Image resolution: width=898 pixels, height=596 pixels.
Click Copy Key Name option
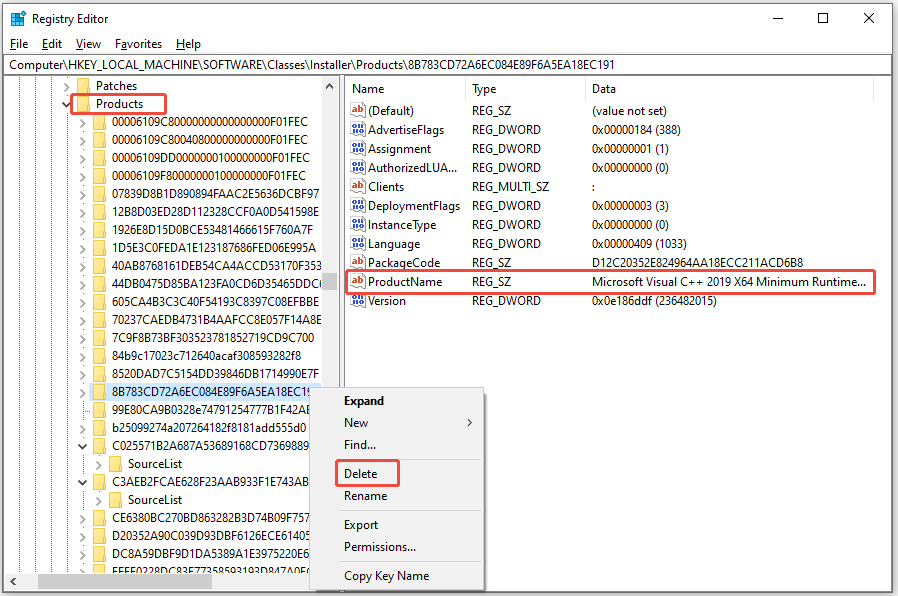[386, 576]
